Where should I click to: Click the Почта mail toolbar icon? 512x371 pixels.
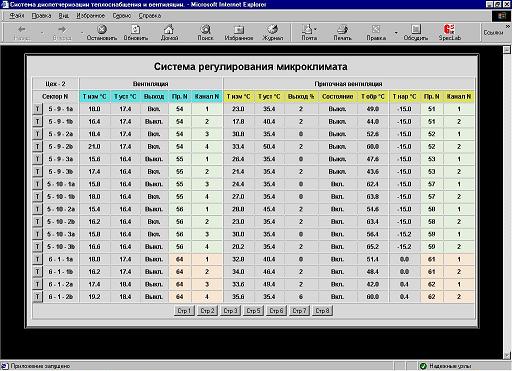pyautogui.click(x=307, y=29)
